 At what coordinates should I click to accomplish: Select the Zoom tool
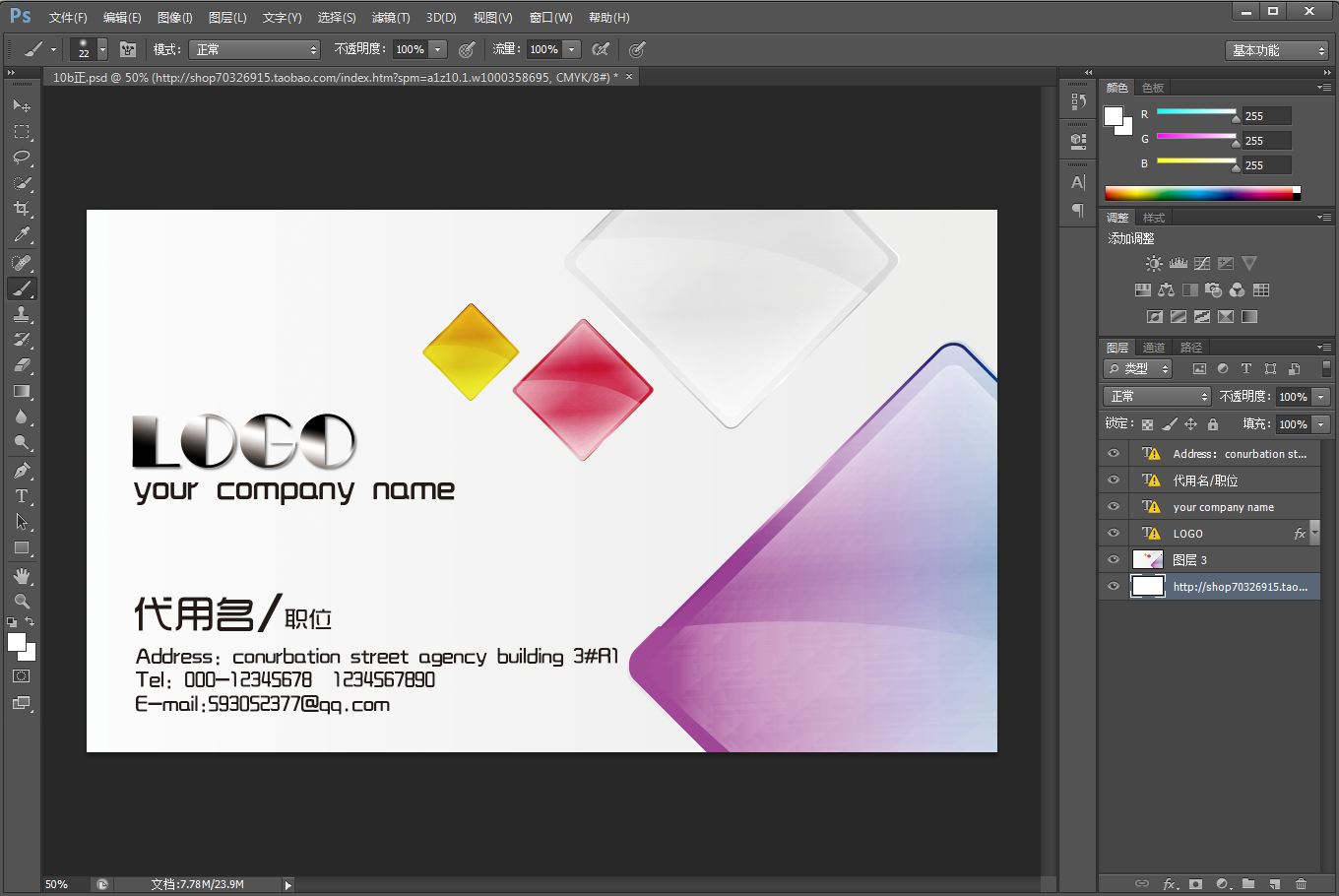pyautogui.click(x=22, y=602)
